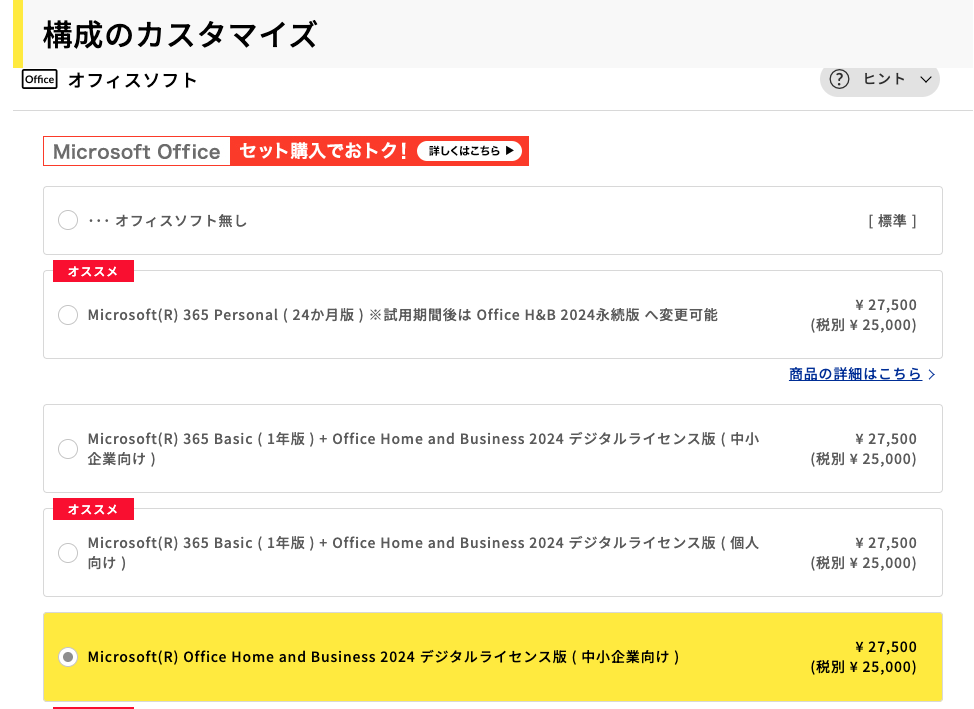Click the chevron arrow after 商品の詳細はこちら
Viewport: 974px width, 709px height.
[931, 374]
